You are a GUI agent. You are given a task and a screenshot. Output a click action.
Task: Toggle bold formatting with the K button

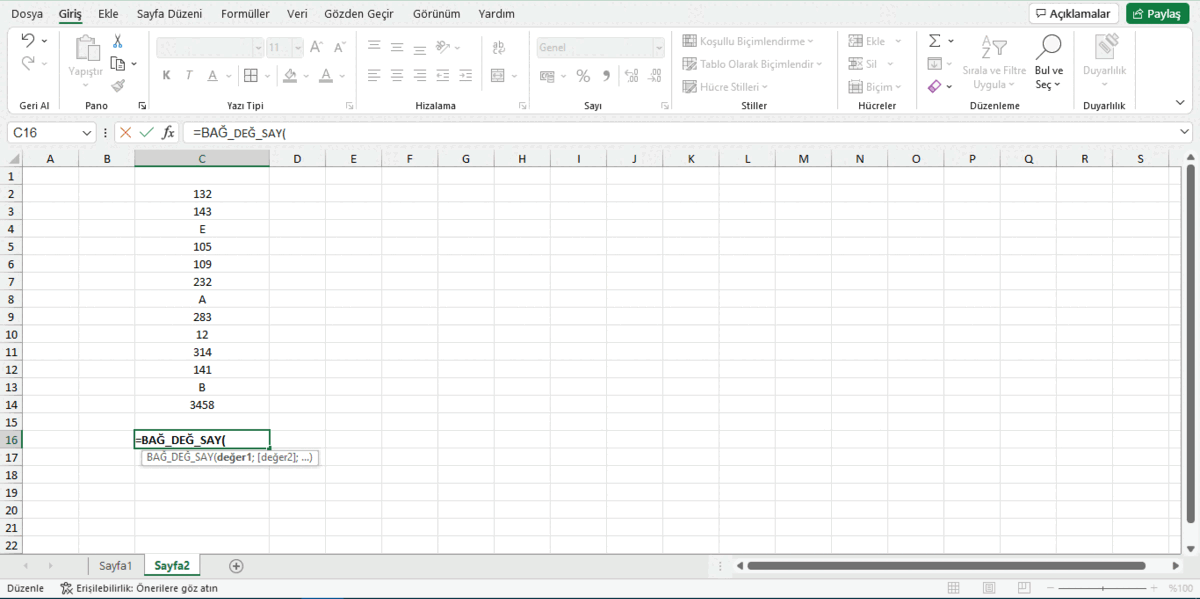tap(166, 75)
